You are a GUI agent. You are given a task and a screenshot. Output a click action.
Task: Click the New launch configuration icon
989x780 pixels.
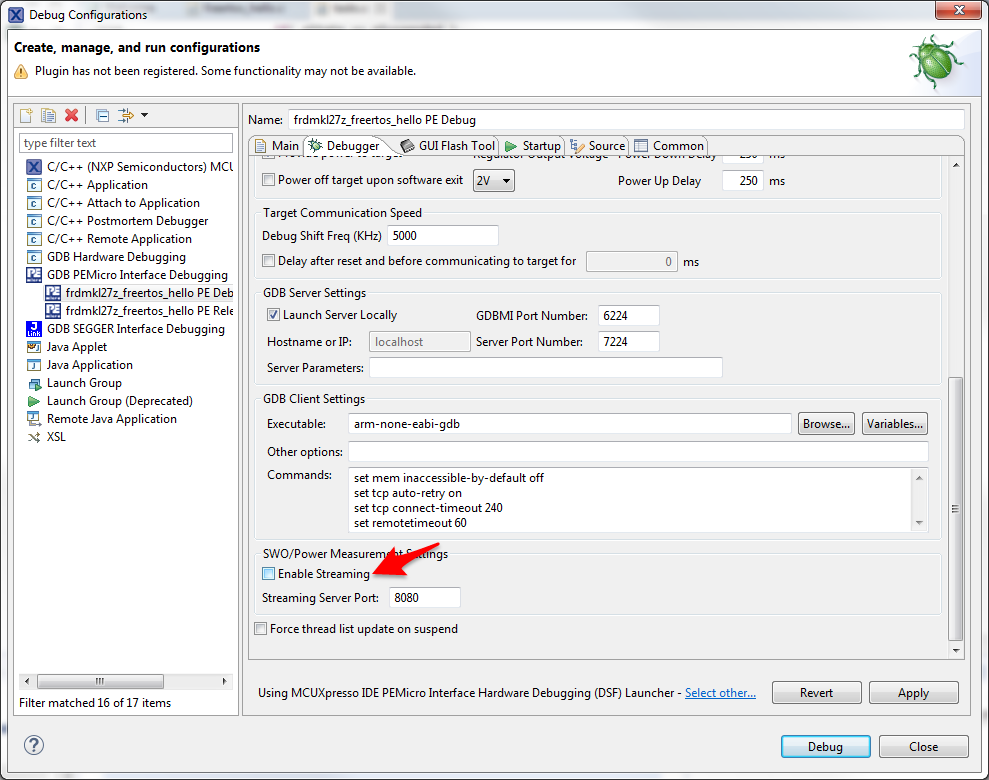click(x=26, y=115)
